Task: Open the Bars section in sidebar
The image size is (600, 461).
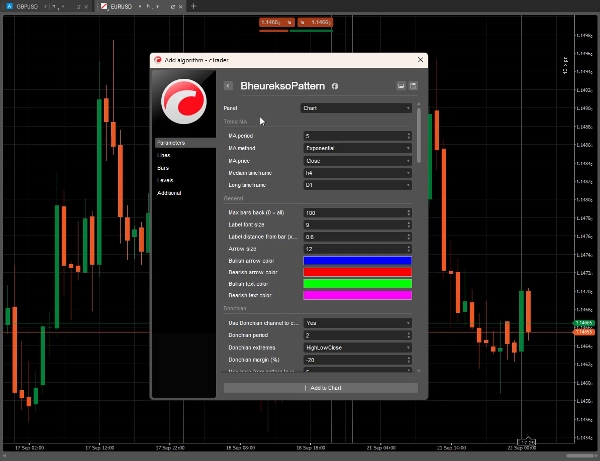Action: 163,168
